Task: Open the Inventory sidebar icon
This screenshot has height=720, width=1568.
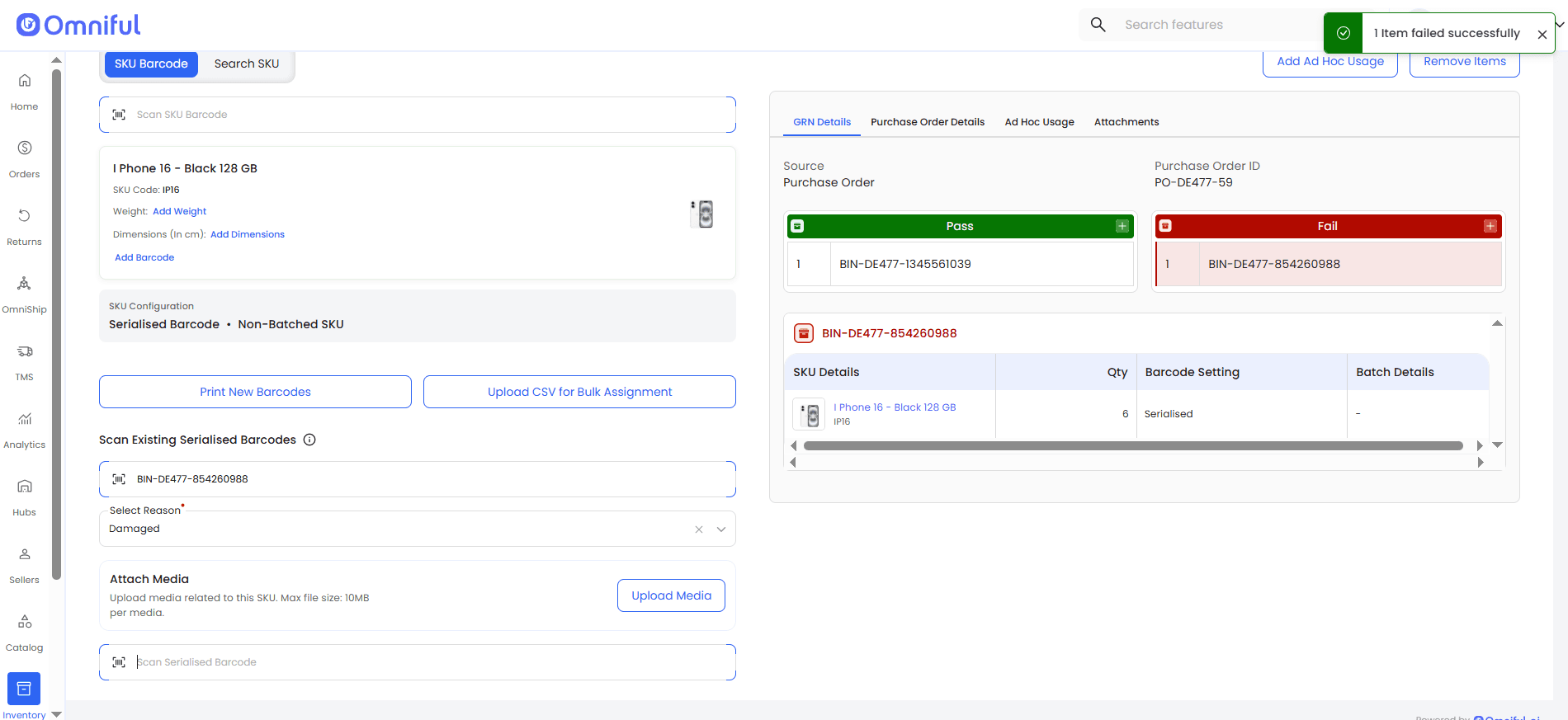Action: tap(24, 689)
